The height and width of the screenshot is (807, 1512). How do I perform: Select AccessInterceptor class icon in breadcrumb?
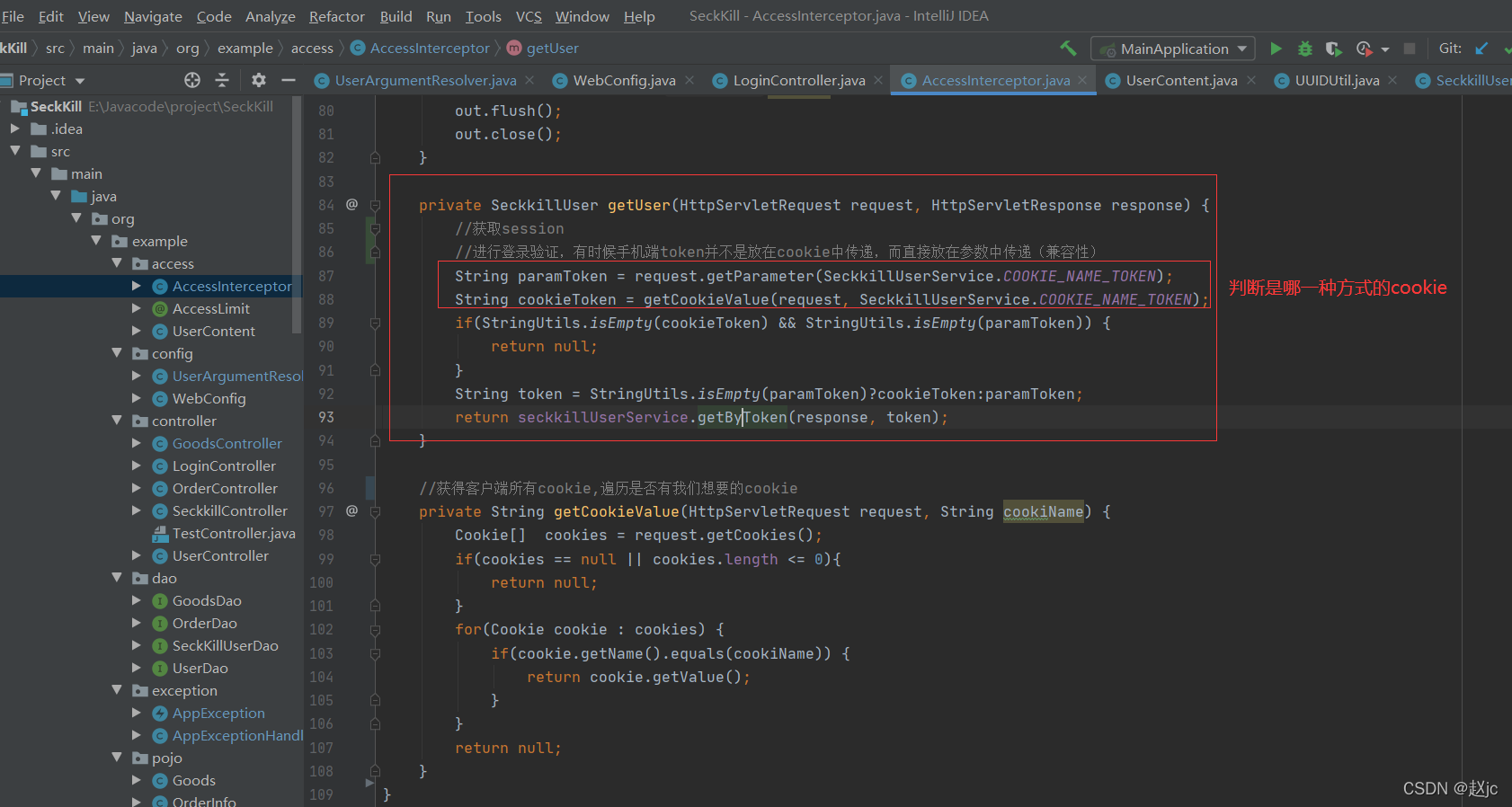pos(358,49)
